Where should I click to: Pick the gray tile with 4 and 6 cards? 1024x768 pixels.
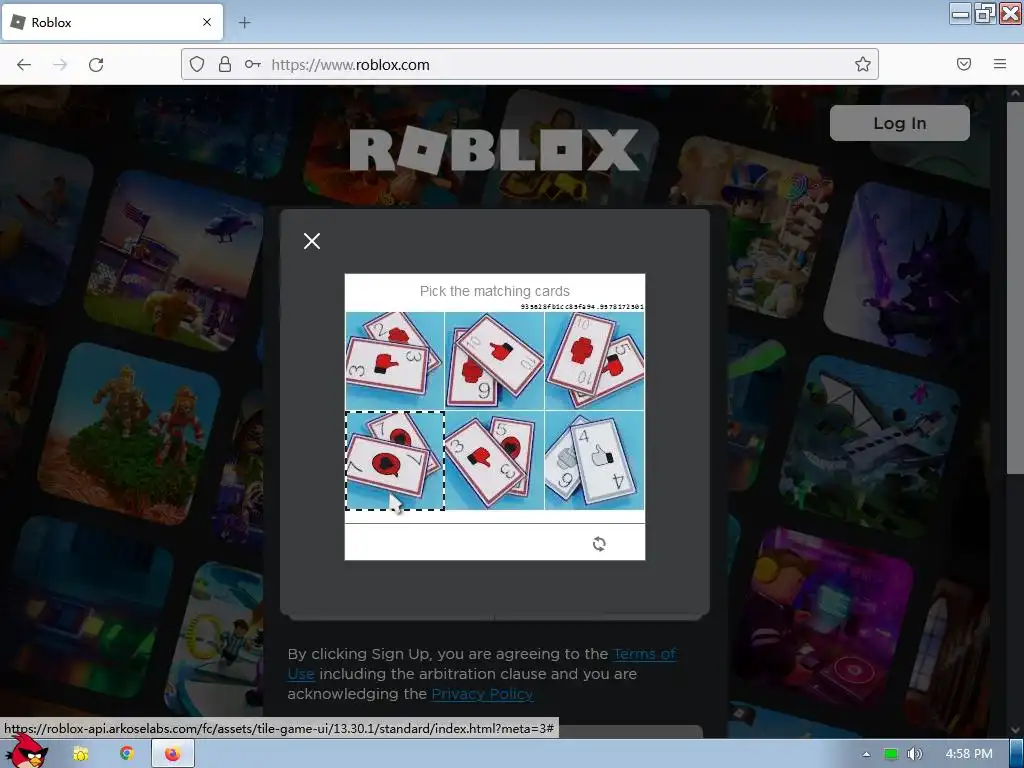point(594,460)
